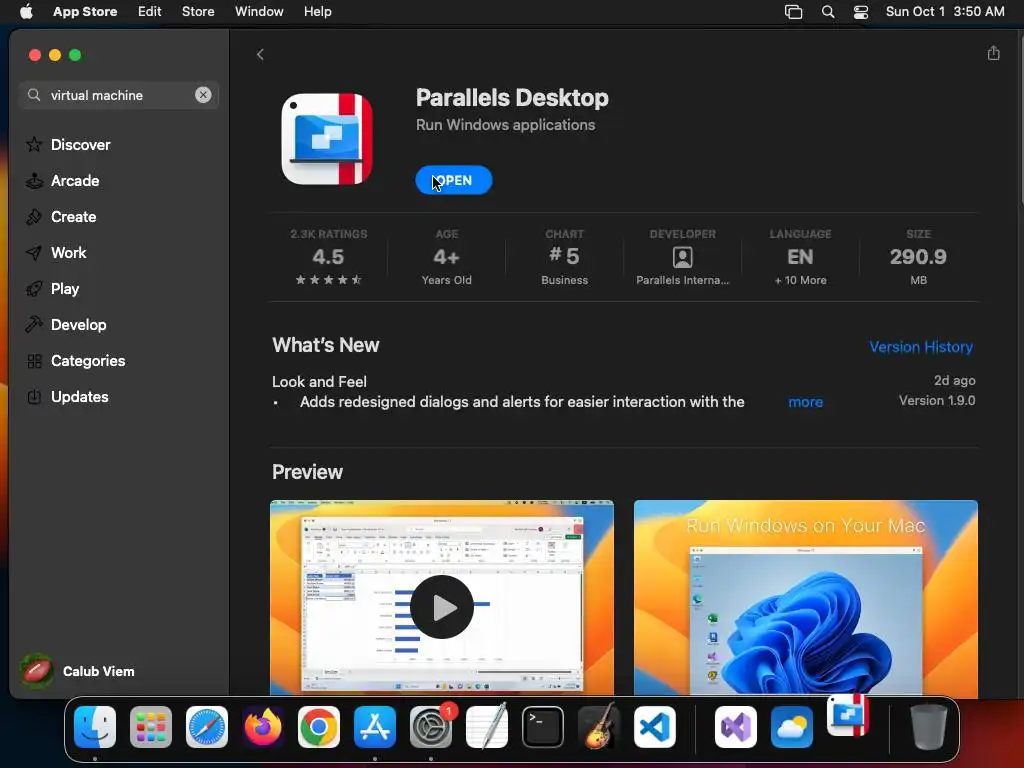Open the Window menu

pos(259,12)
